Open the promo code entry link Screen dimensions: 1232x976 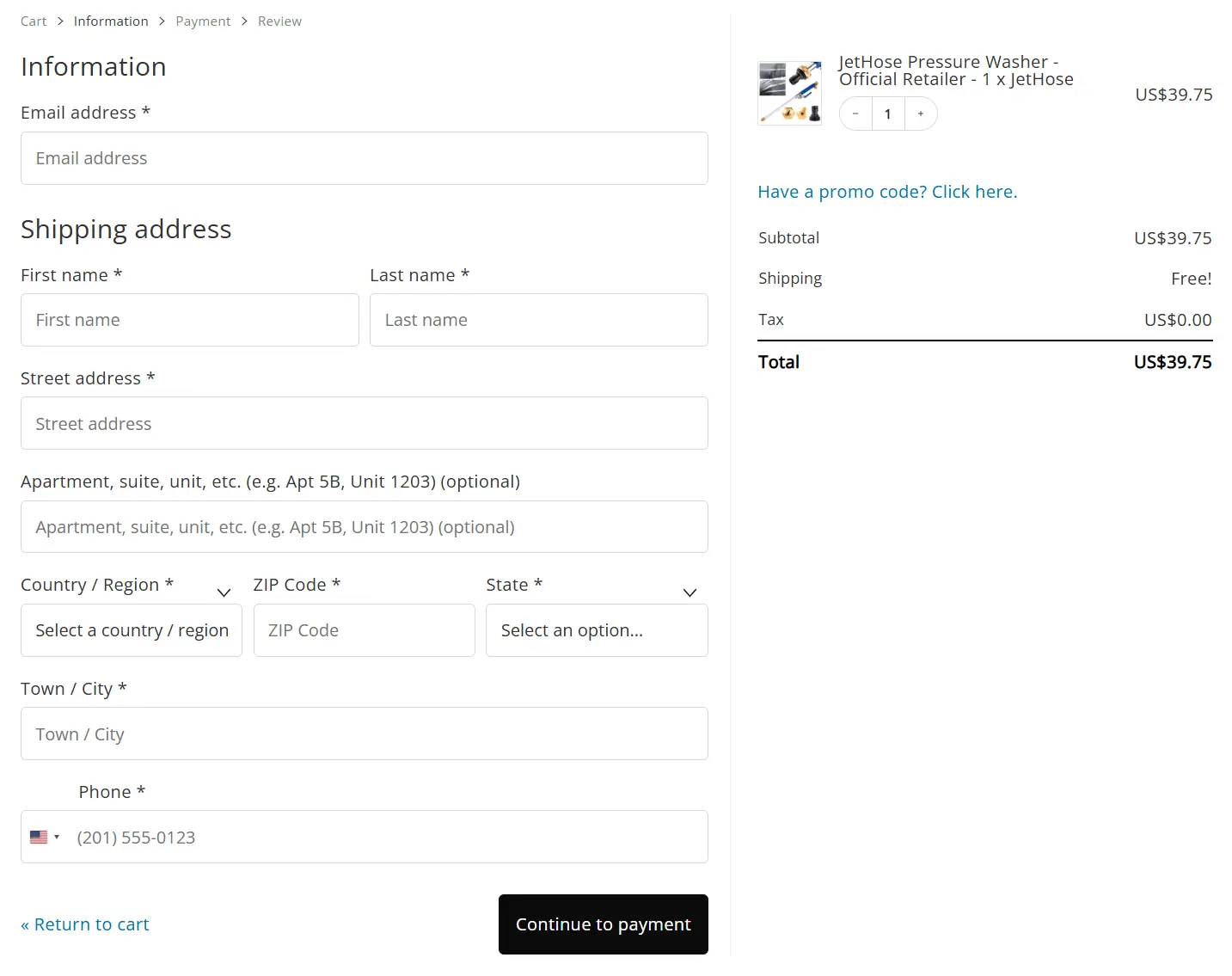pos(886,191)
